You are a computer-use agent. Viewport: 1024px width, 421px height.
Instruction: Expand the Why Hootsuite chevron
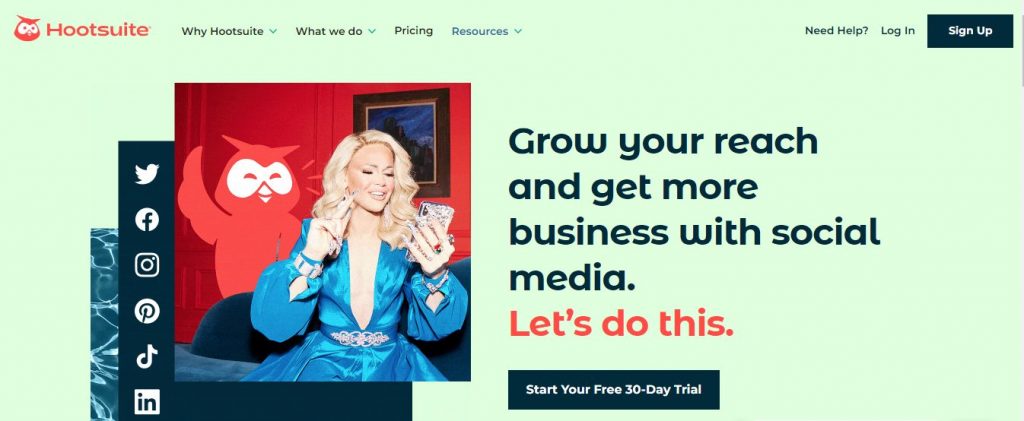coord(273,31)
